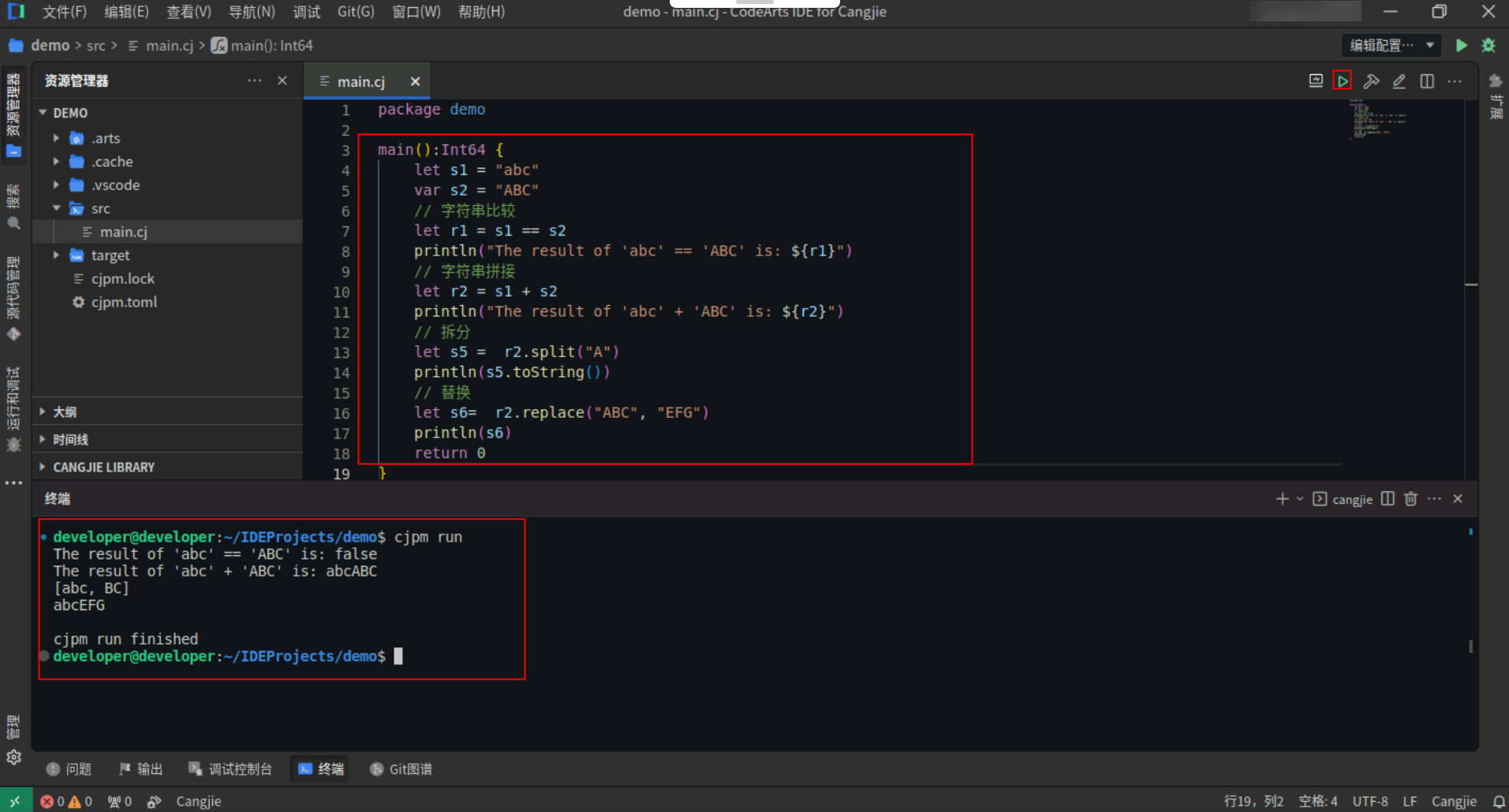Image resolution: width=1509 pixels, height=812 pixels.
Task: Collapse the DEMO project root
Action: 43,113
